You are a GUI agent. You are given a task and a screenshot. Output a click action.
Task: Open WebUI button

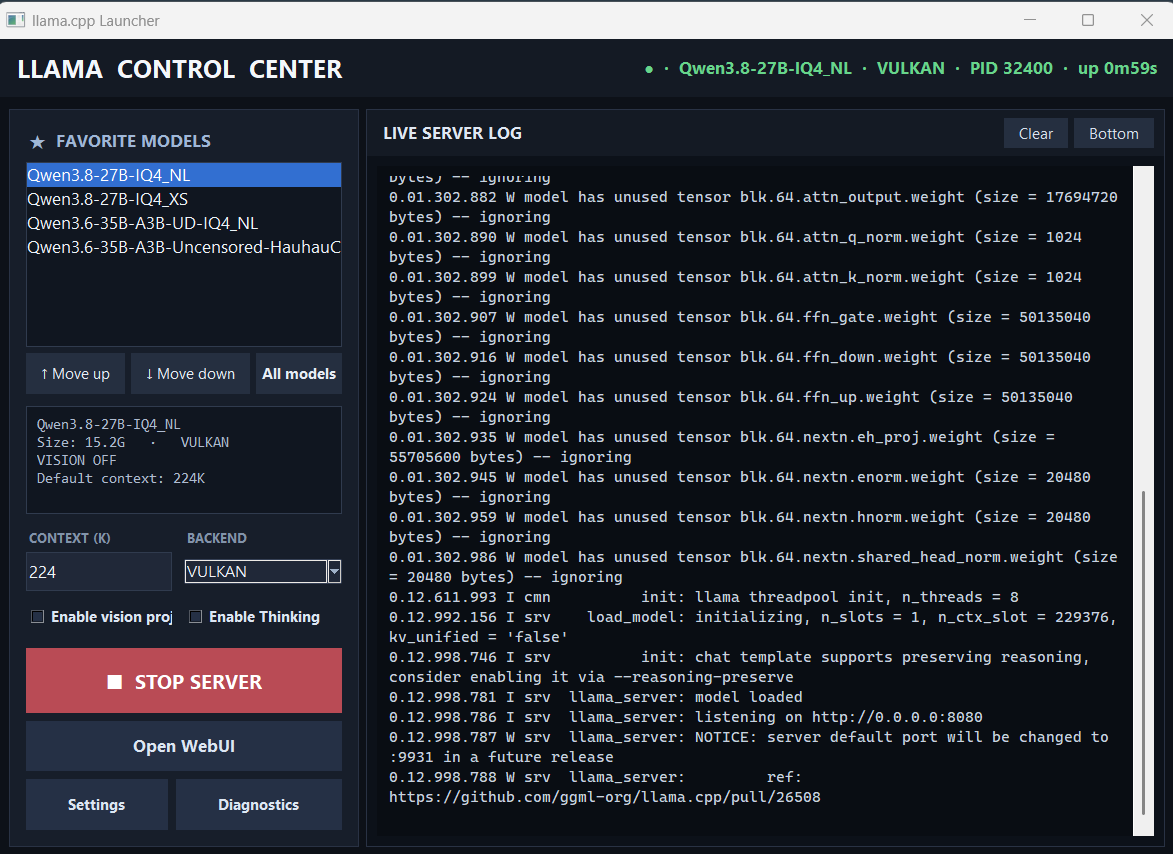(x=183, y=746)
